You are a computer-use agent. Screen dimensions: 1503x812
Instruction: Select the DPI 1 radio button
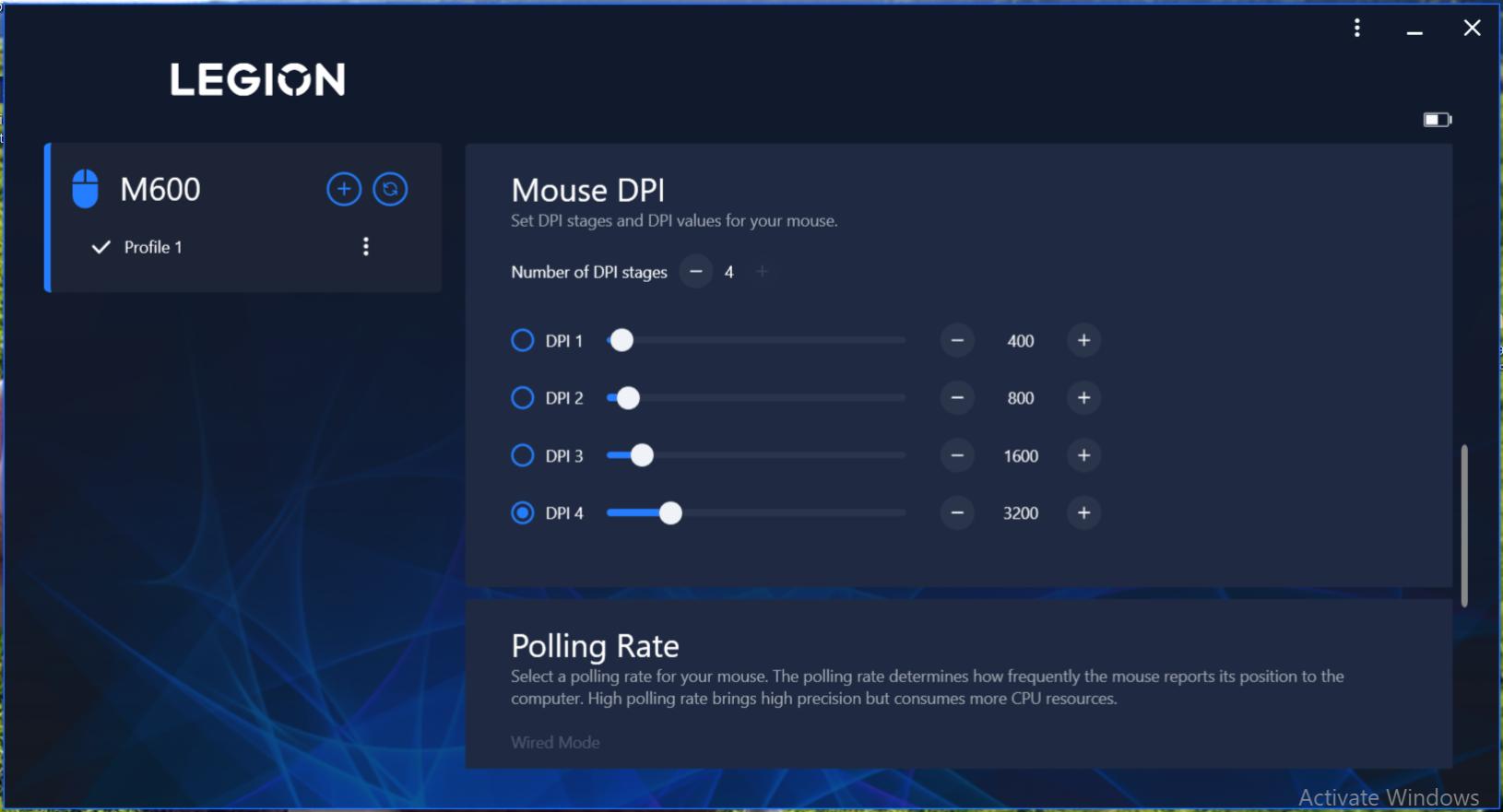(523, 341)
